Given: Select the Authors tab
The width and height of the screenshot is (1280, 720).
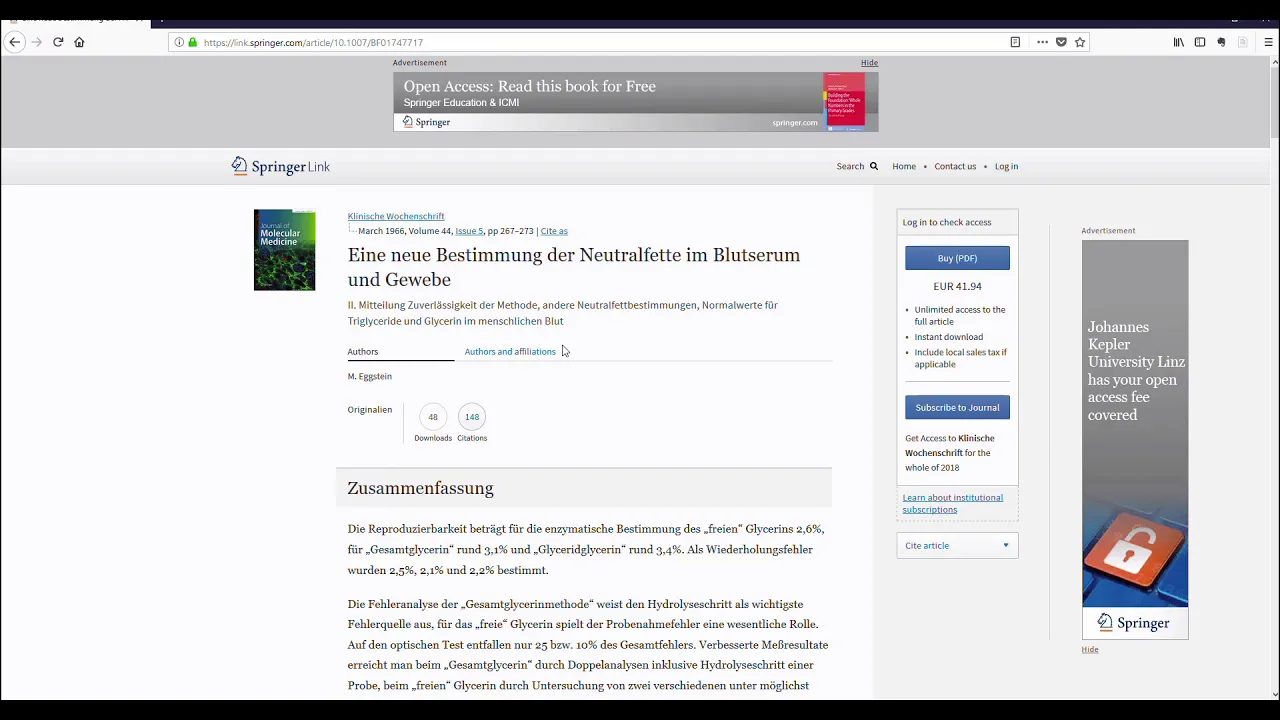Looking at the screenshot, I should 363,351.
